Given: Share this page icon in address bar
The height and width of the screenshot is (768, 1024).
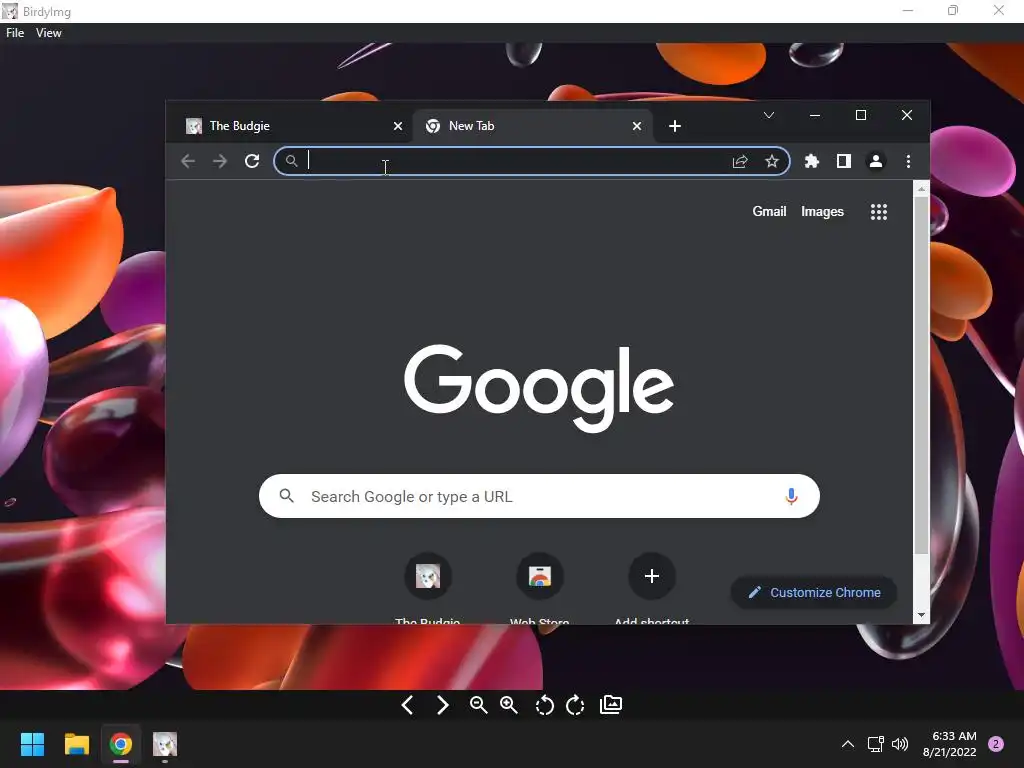Looking at the screenshot, I should [740, 161].
